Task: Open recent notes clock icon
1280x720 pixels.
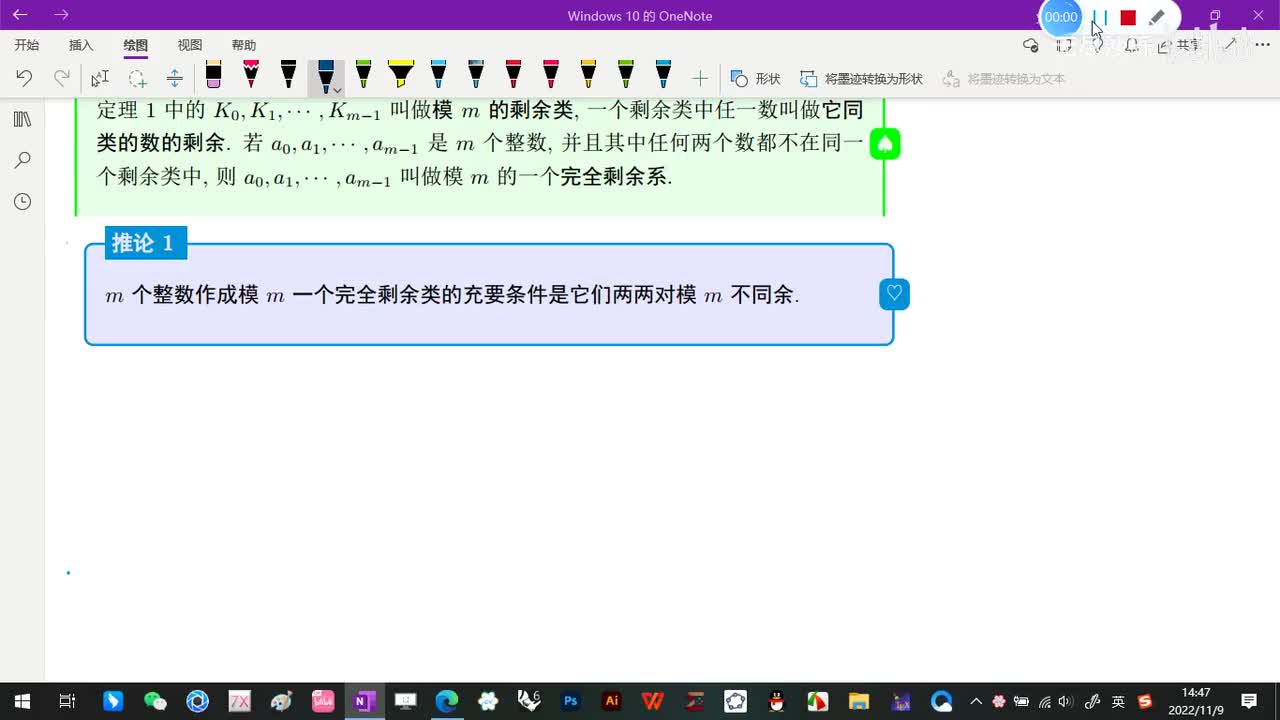Action: [x=22, y=202]
